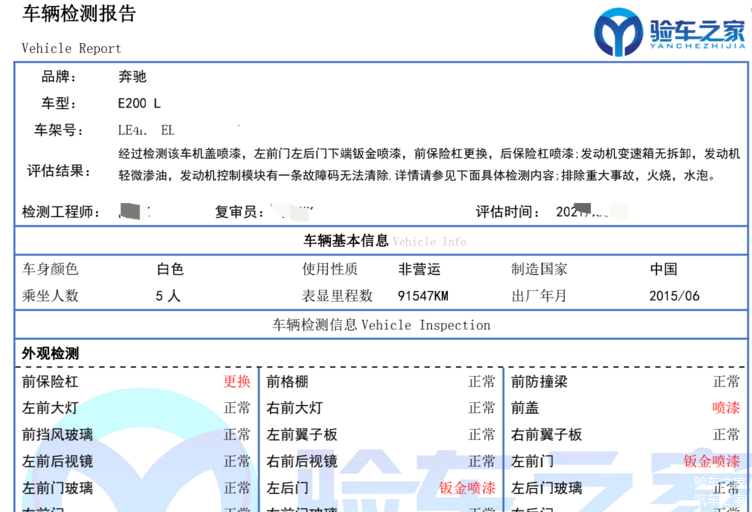Click the 右前大灯 item

[294, 408]
